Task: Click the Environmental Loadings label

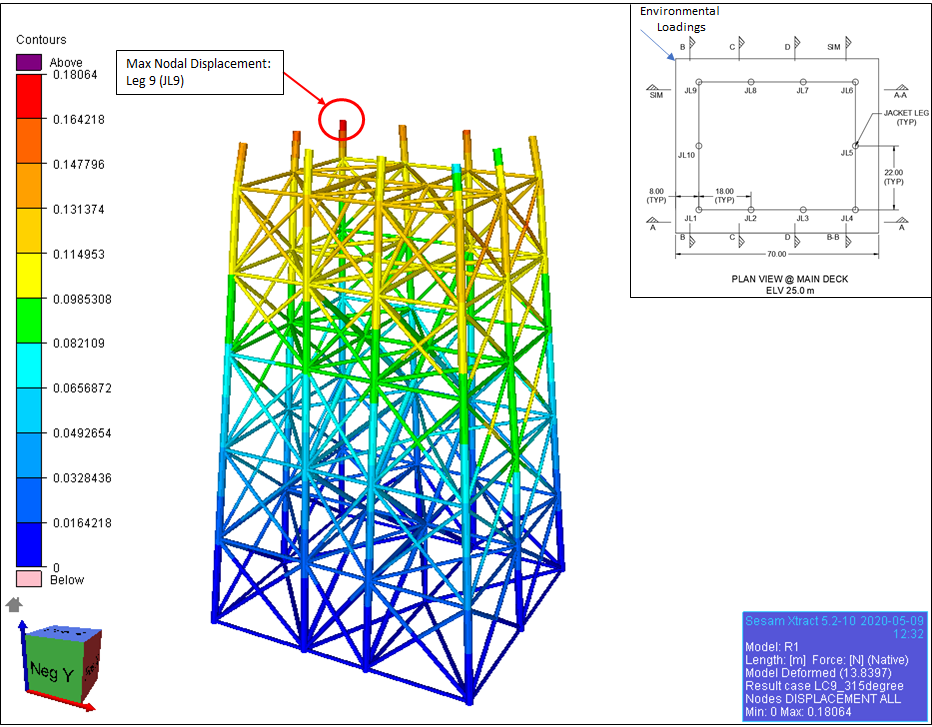Action: [679, 18]
